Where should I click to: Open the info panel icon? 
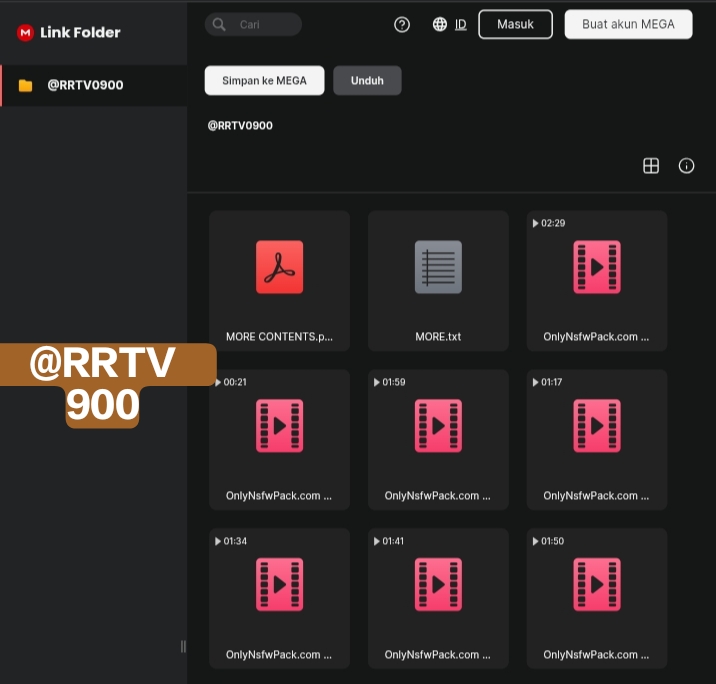686,166
